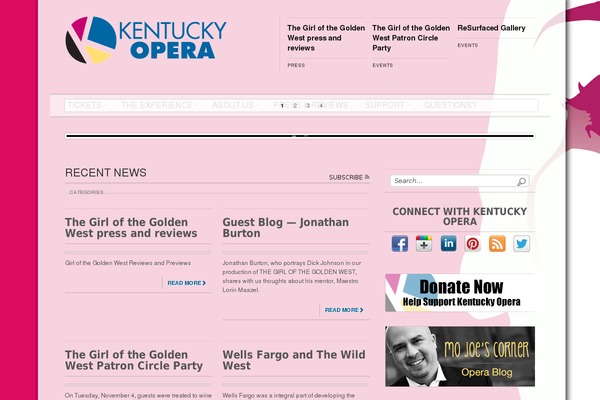Click EVENTS tag under Patron Circle Party header

383,65
